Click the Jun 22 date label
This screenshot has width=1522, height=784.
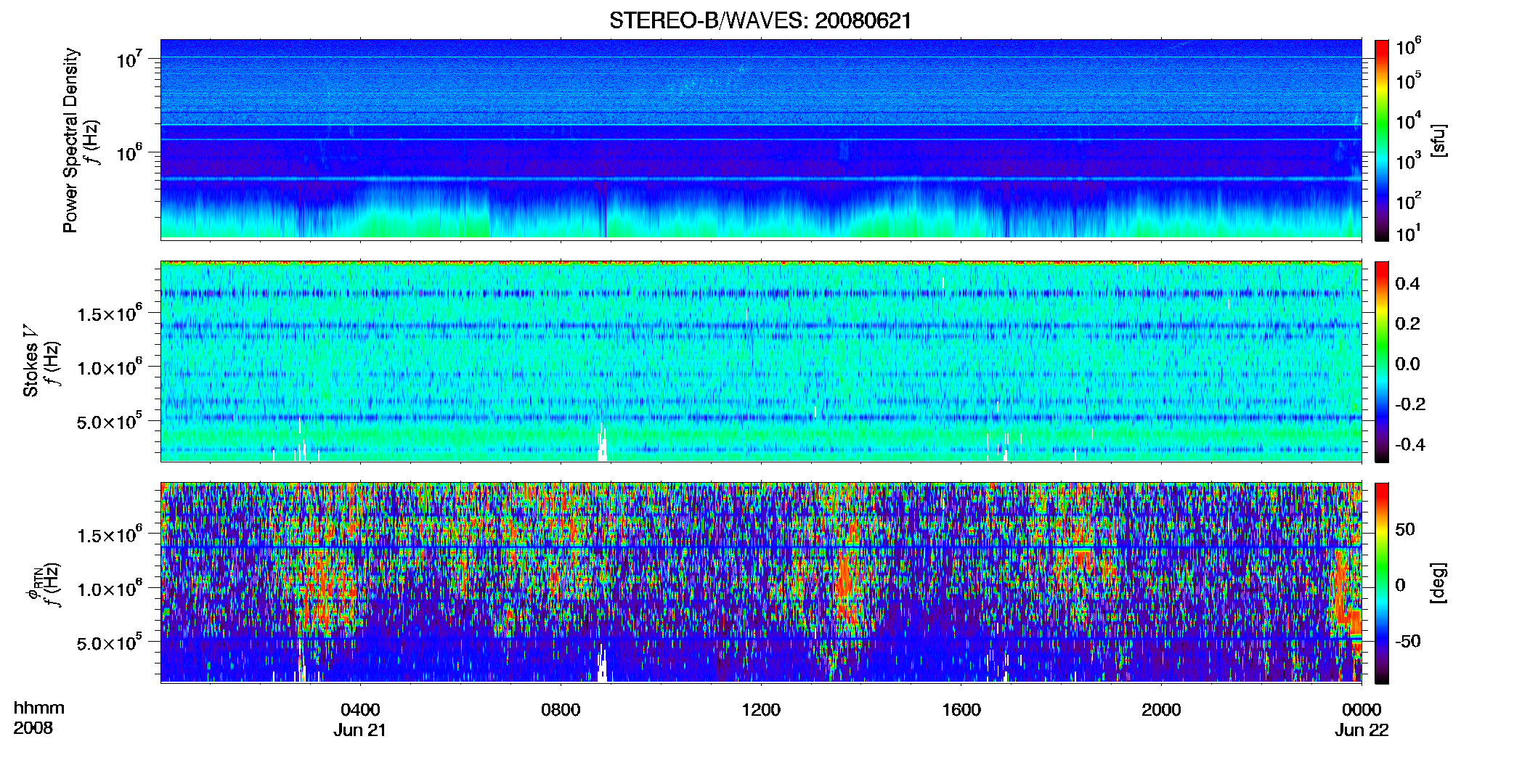[1362, 730]
